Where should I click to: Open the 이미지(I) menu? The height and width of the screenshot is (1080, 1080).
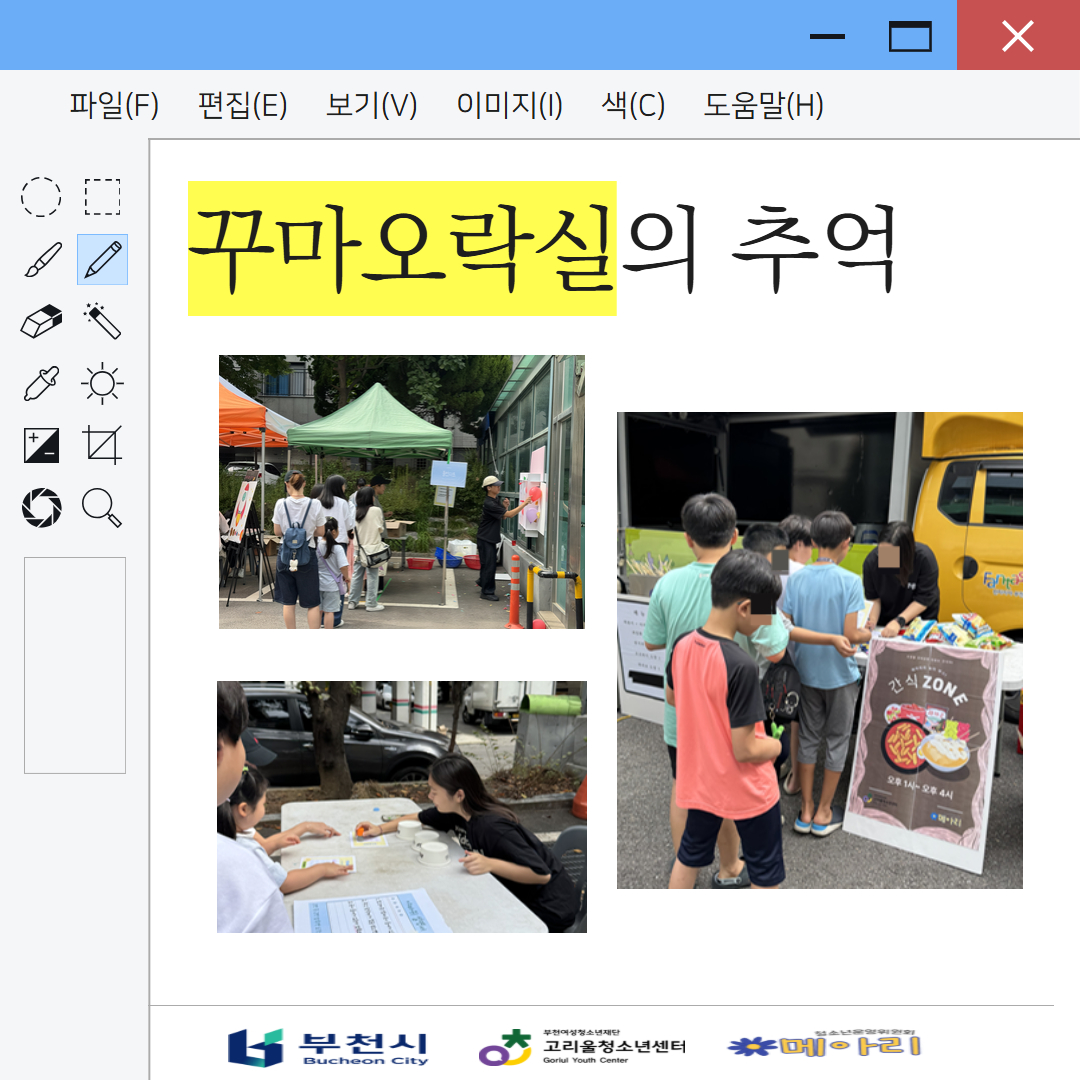[x=509, y=105]
